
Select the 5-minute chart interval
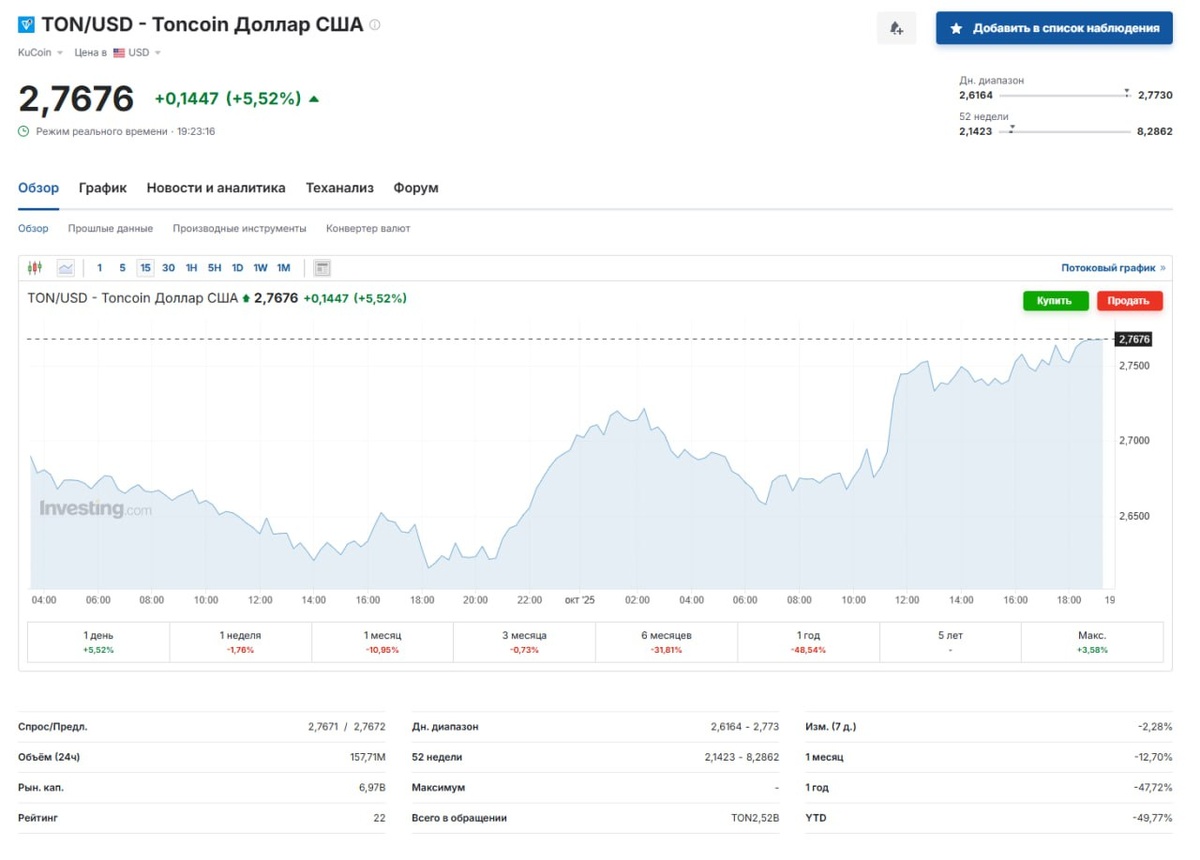(x=122, y=268)
